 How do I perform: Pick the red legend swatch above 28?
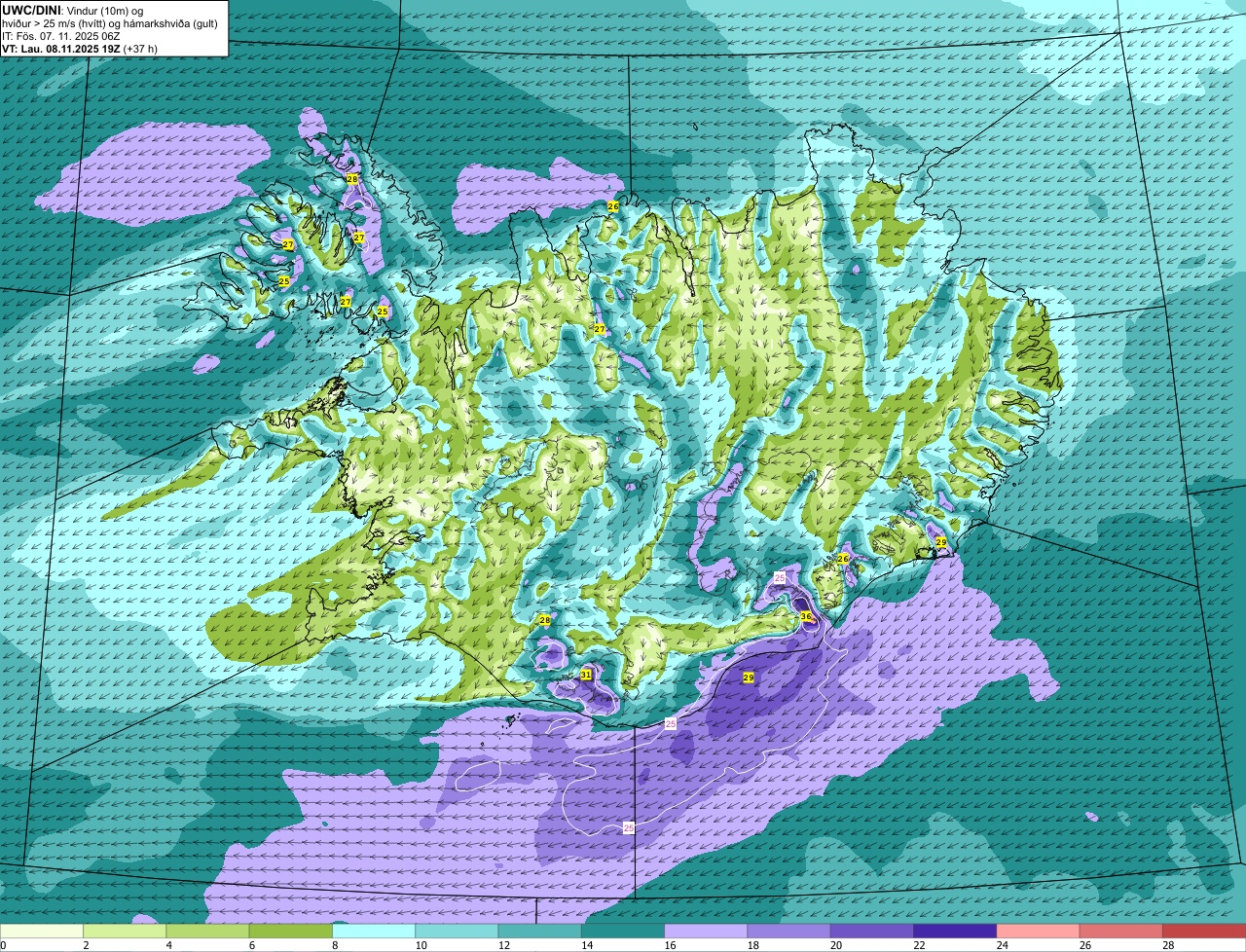1205,931
